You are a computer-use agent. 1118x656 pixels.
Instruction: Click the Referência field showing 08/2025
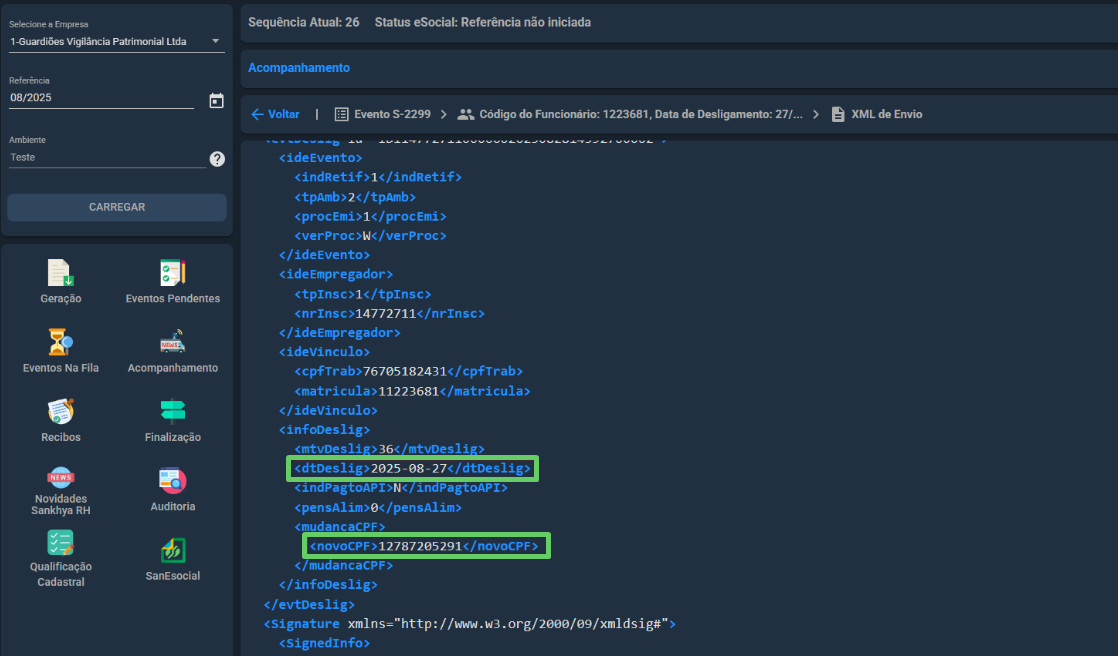coord(101,98)
